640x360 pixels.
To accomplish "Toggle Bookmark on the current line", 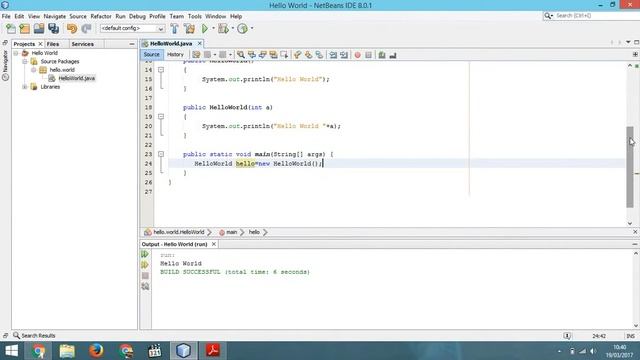I will pos(320,55).
